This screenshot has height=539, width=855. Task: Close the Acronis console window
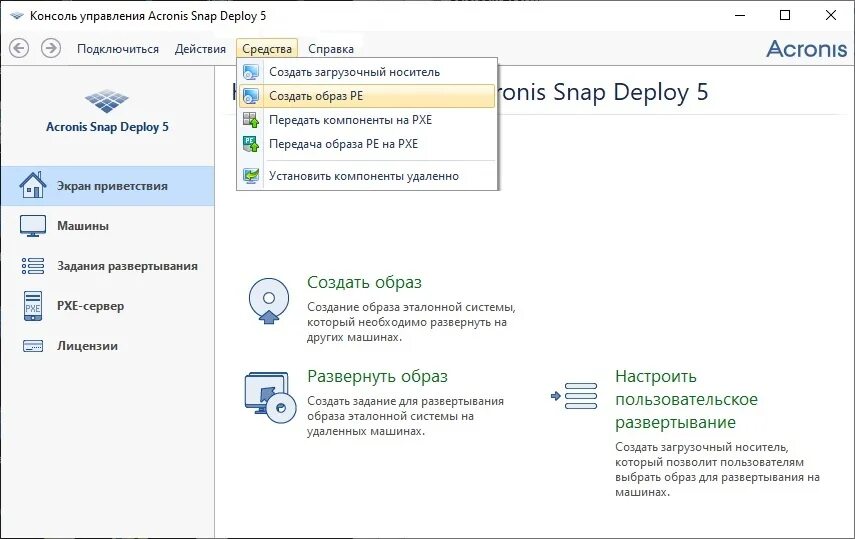click(830, 15)
